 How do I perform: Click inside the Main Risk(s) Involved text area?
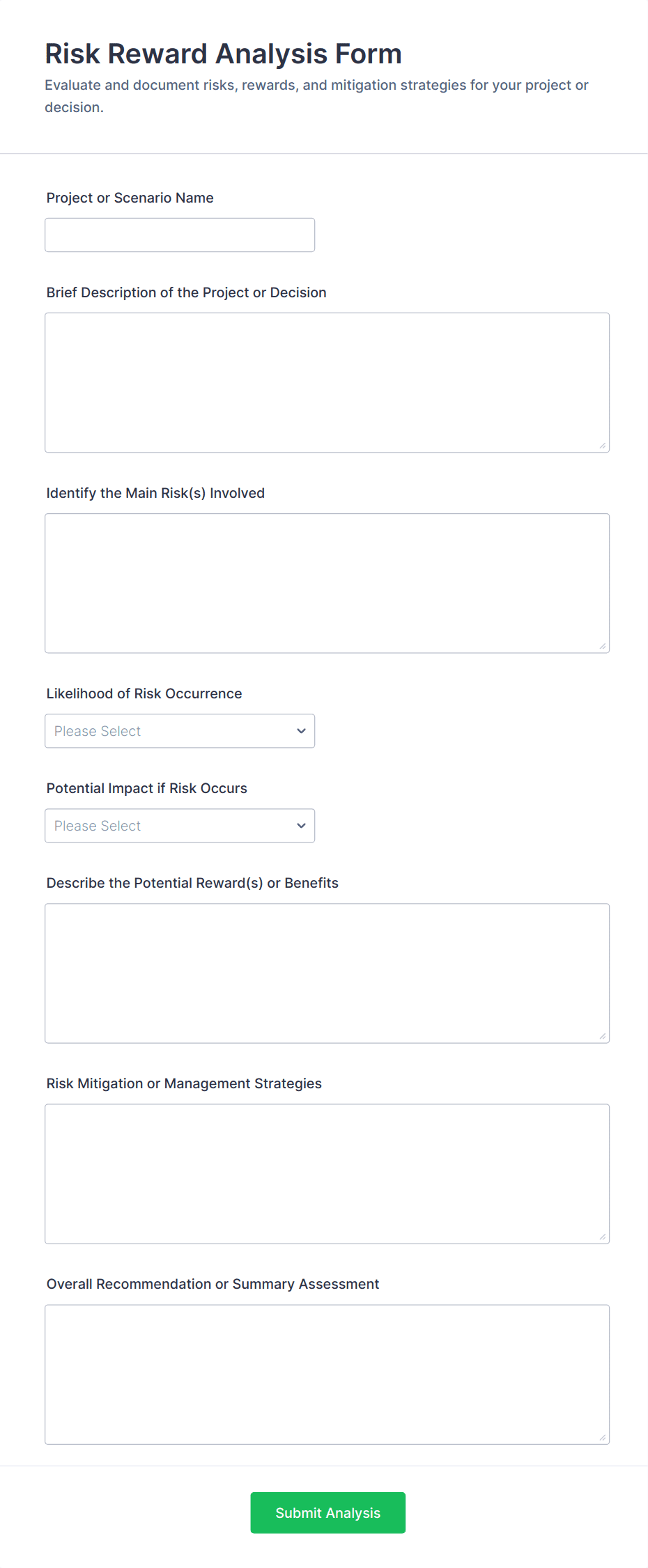point(327,583)
